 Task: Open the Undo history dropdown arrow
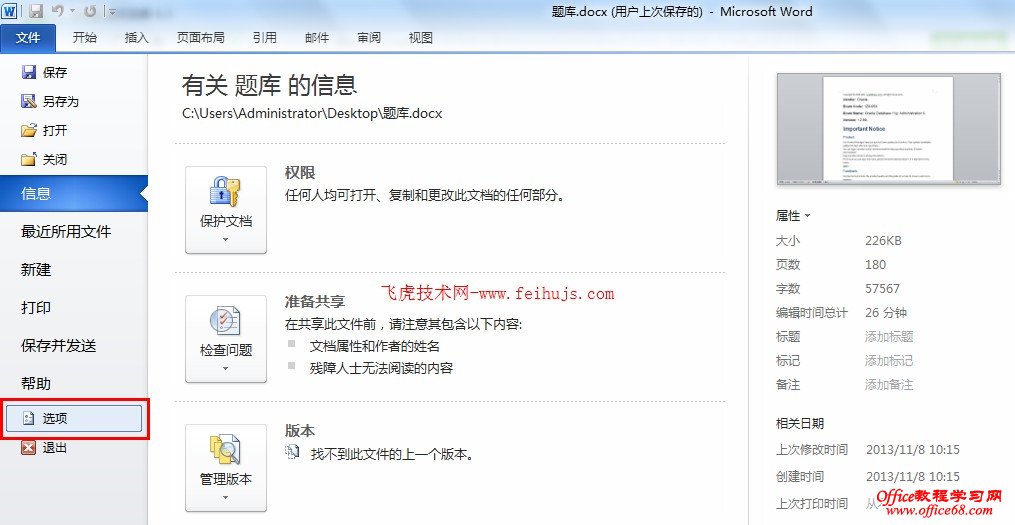pyautogui.click(x=72, y=11)
